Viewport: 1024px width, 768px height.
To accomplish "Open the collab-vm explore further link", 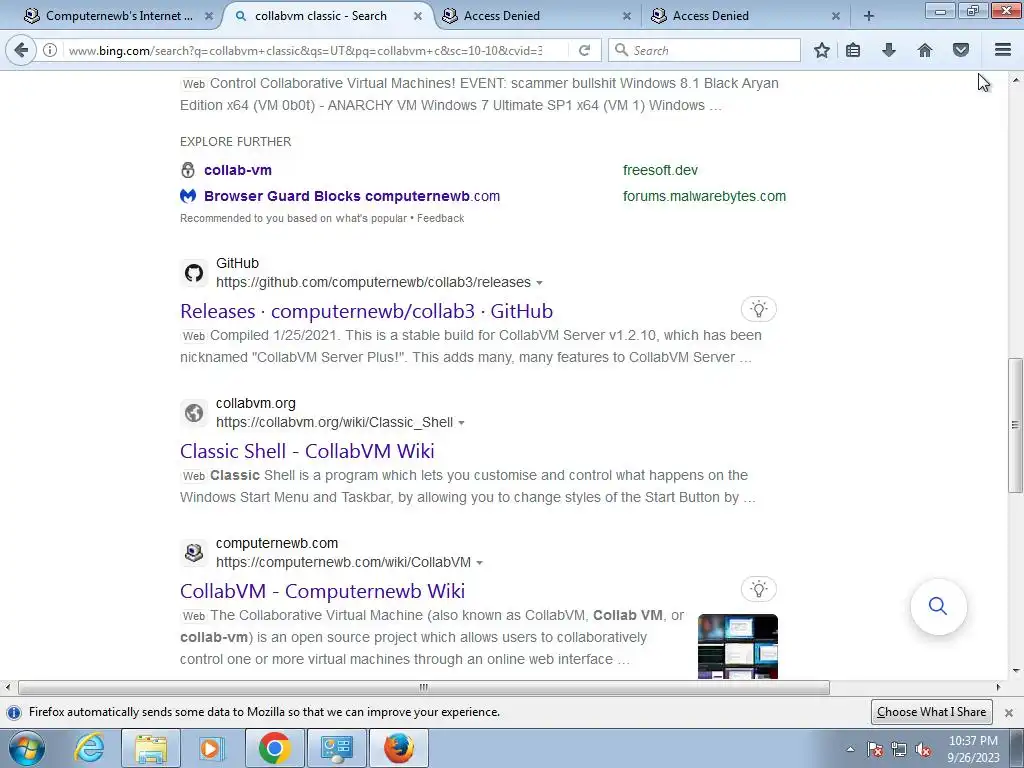I will pyautogui.click(x=238, y=170).
